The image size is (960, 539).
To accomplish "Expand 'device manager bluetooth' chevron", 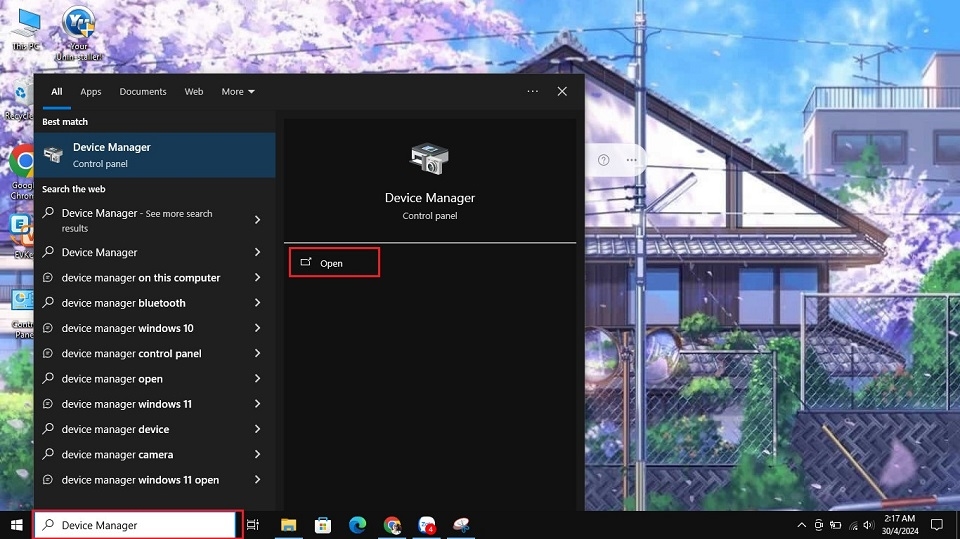I will [x=257, y=303].
